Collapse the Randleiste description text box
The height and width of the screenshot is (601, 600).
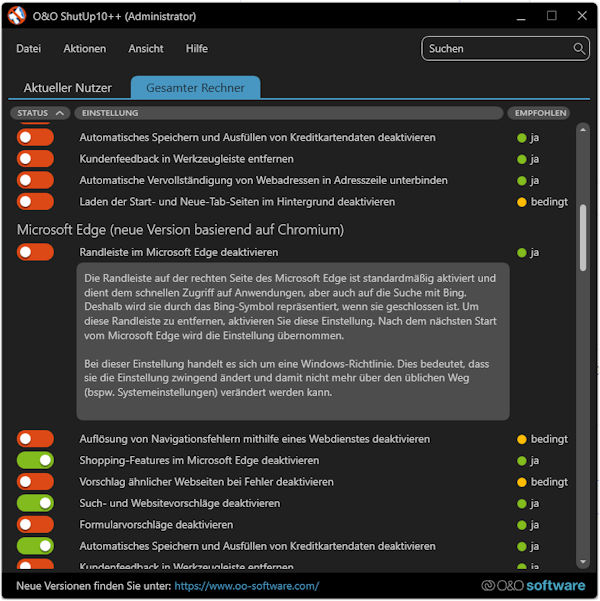coord(293,342)
